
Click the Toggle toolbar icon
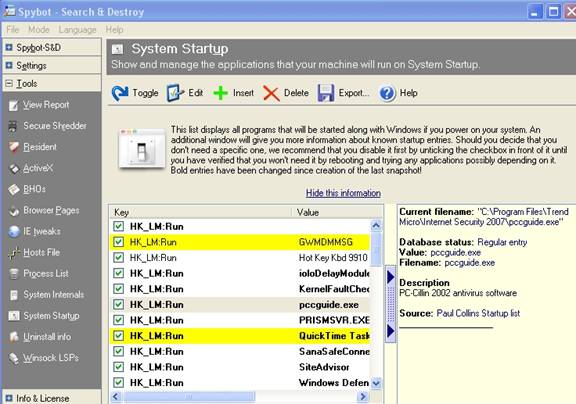pos(120,93)
